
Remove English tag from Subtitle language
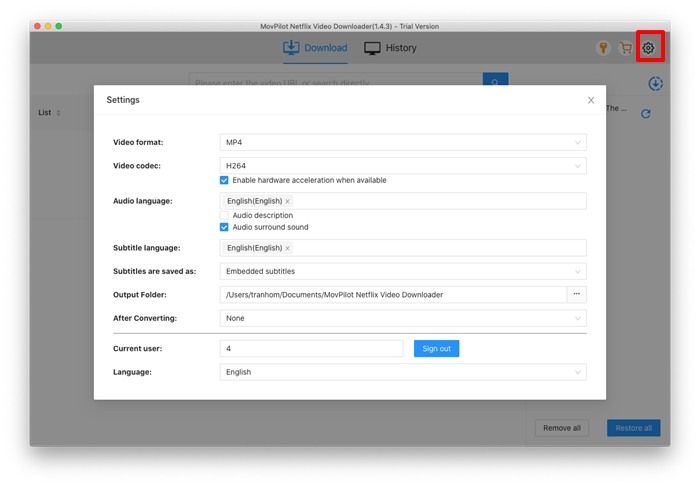coord(288,248)
